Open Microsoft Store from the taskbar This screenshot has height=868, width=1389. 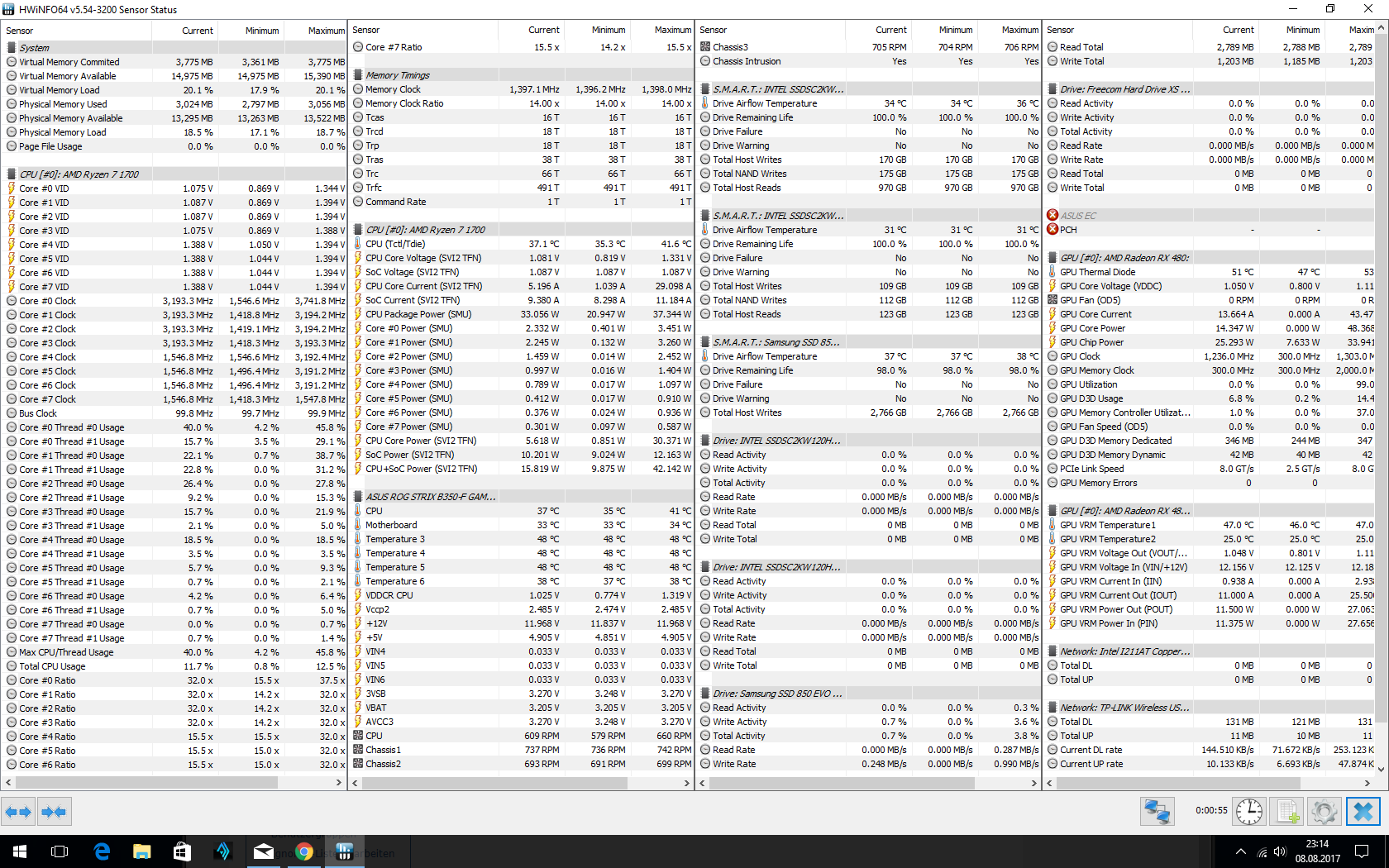click(x=183, y=851)
